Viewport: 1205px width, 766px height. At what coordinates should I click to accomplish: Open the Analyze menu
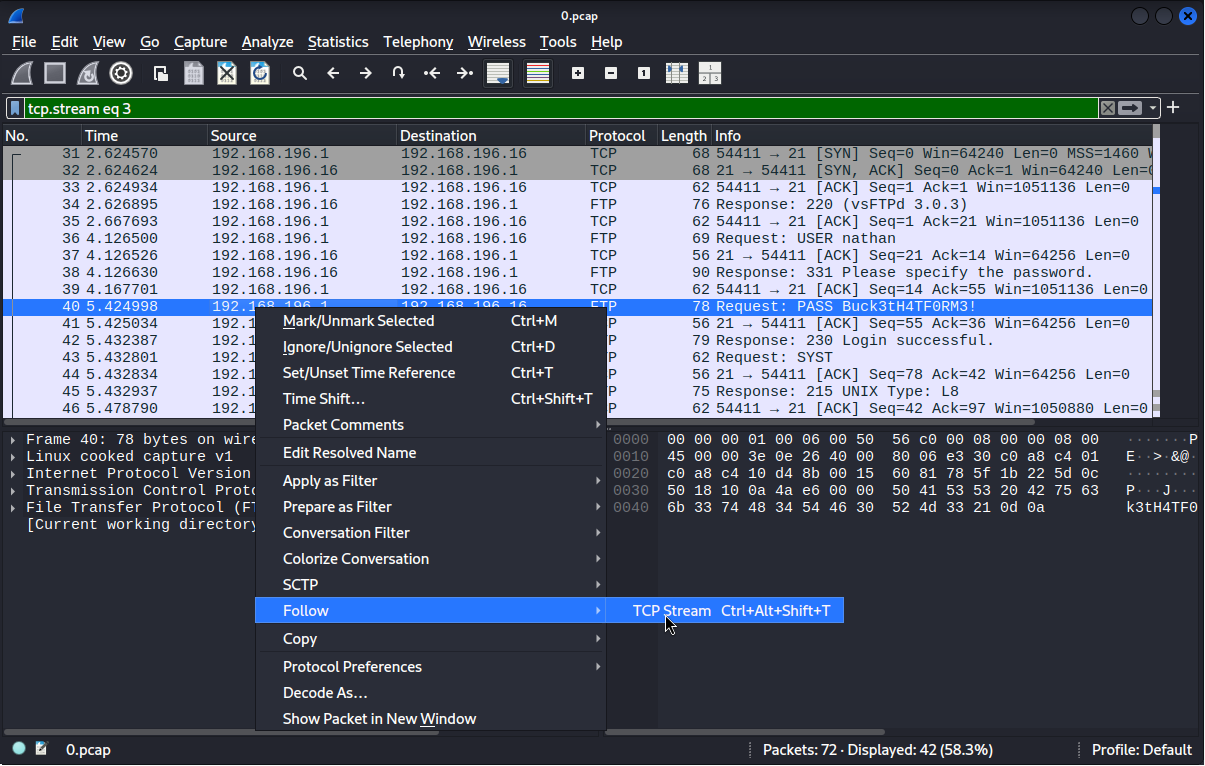click(267, 42)
